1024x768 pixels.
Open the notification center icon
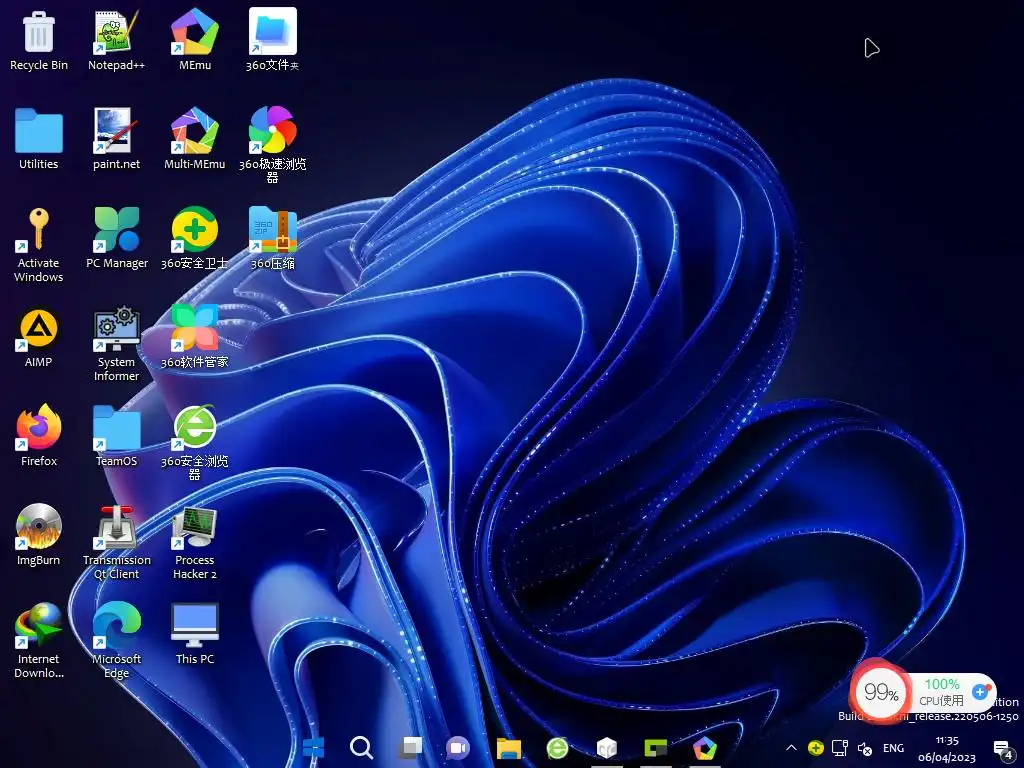point(1003,750)
